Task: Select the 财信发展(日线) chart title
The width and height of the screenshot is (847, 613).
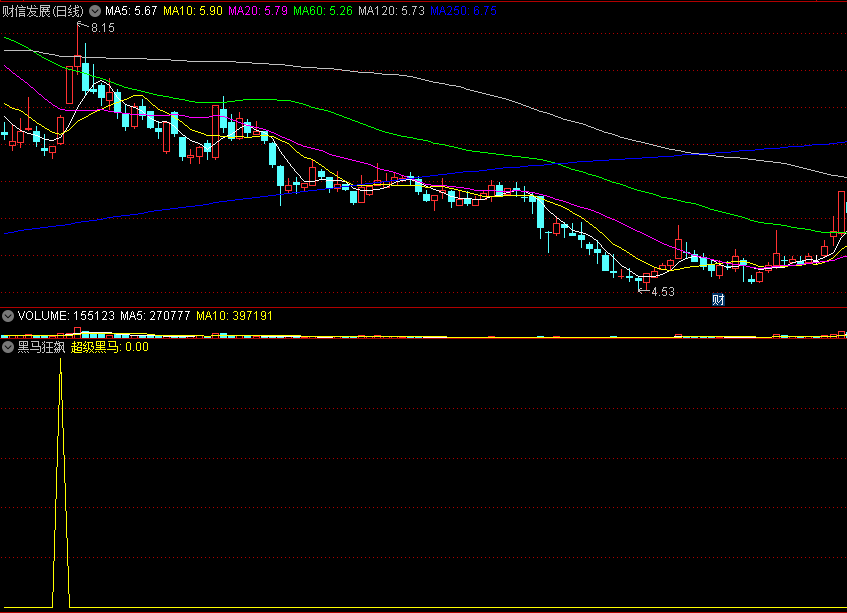Action: tap(43, 11)
